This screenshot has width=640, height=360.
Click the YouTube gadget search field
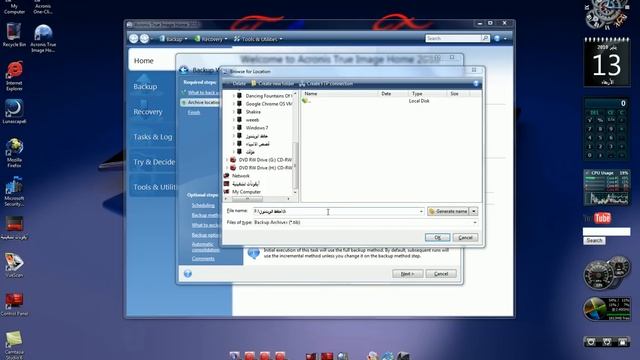tap(606, 231)
